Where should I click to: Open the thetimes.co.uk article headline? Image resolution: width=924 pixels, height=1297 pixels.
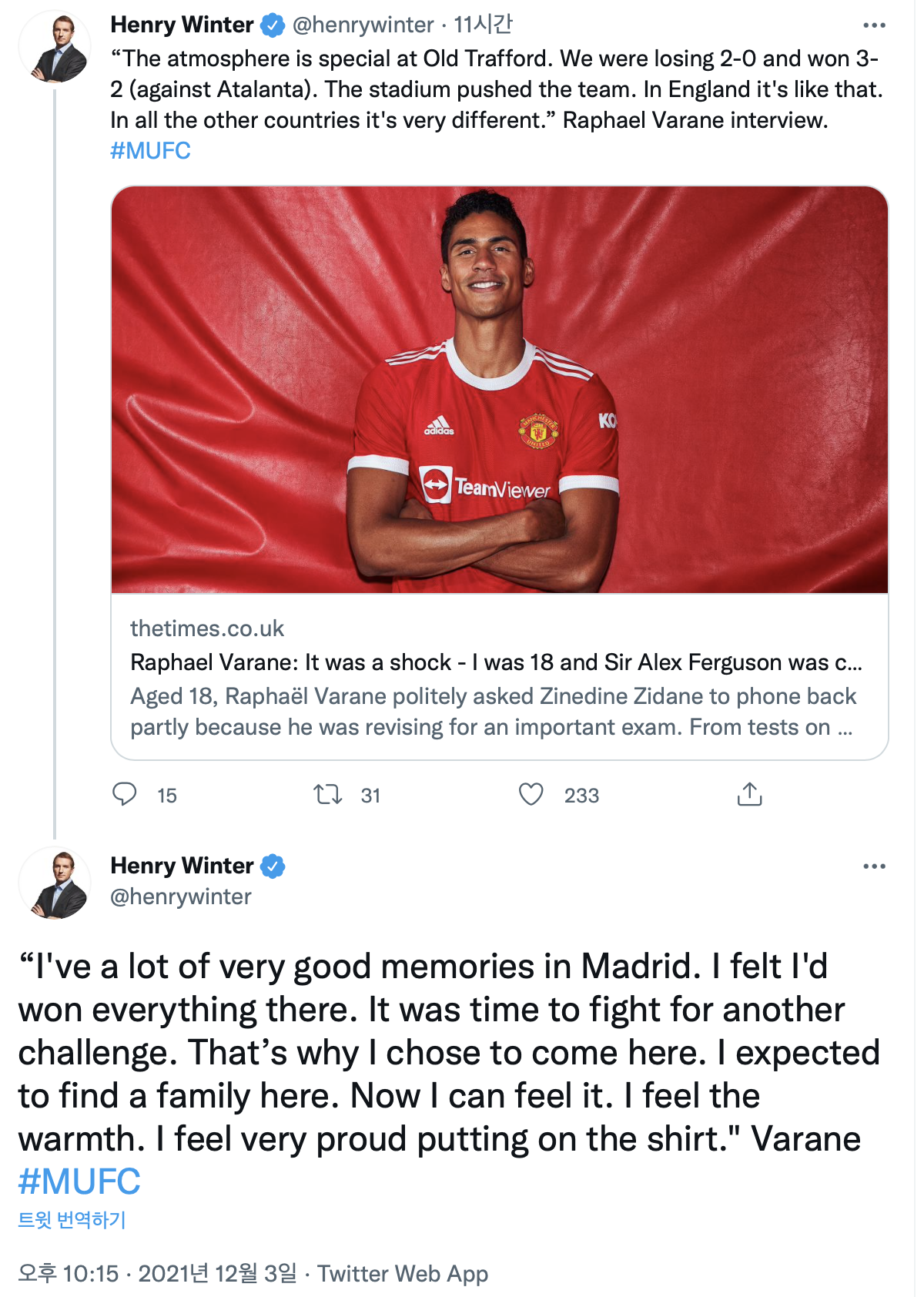coord(496,662)
